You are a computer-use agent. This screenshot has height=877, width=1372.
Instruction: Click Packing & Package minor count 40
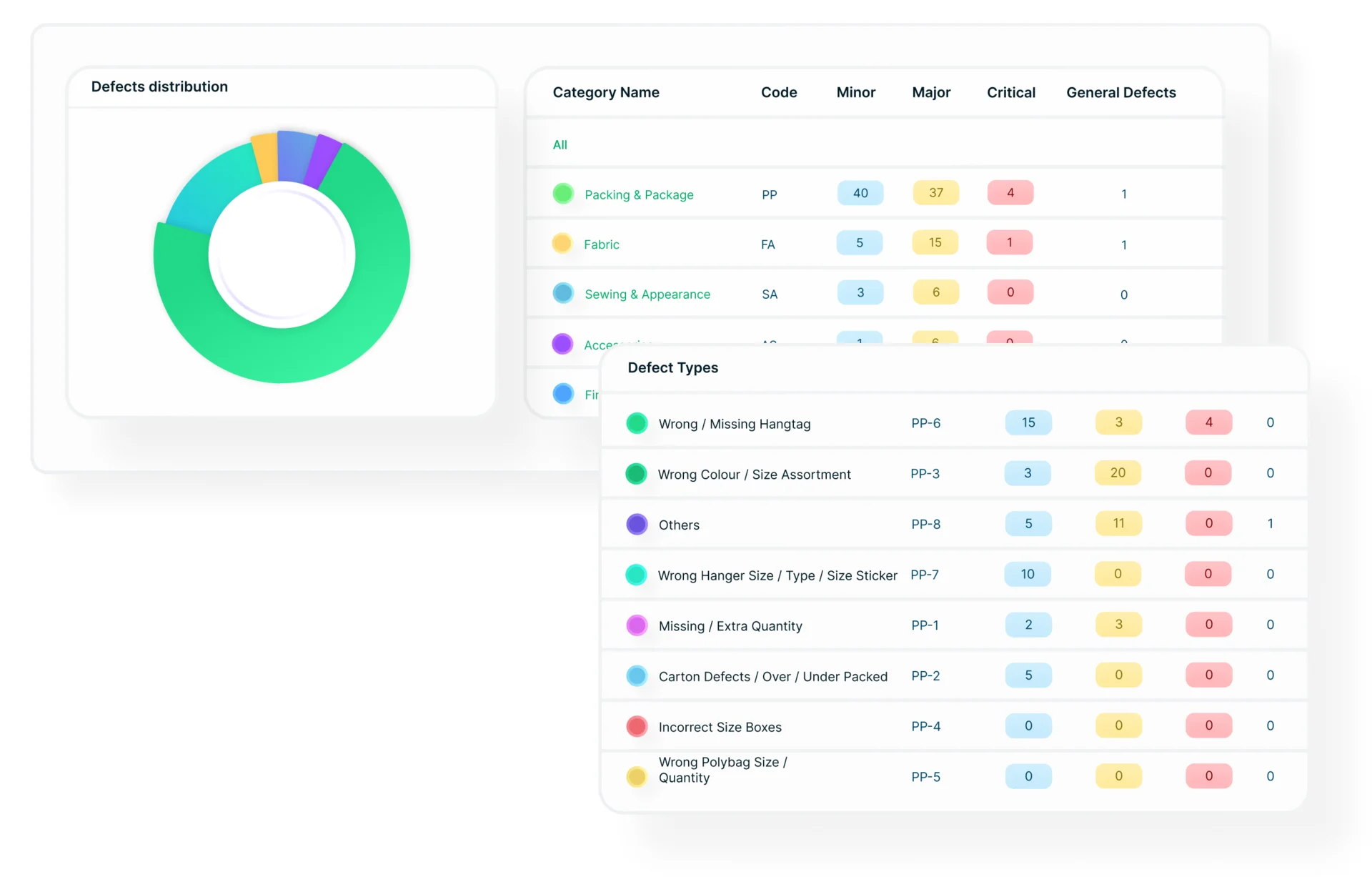tap(860, 193)
